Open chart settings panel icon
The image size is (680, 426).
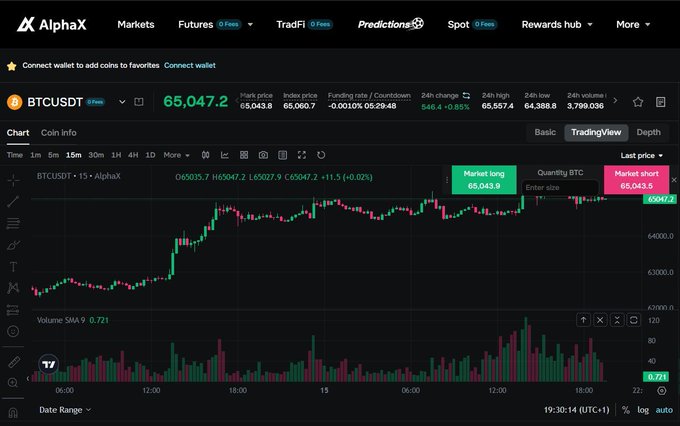[282, 155]
